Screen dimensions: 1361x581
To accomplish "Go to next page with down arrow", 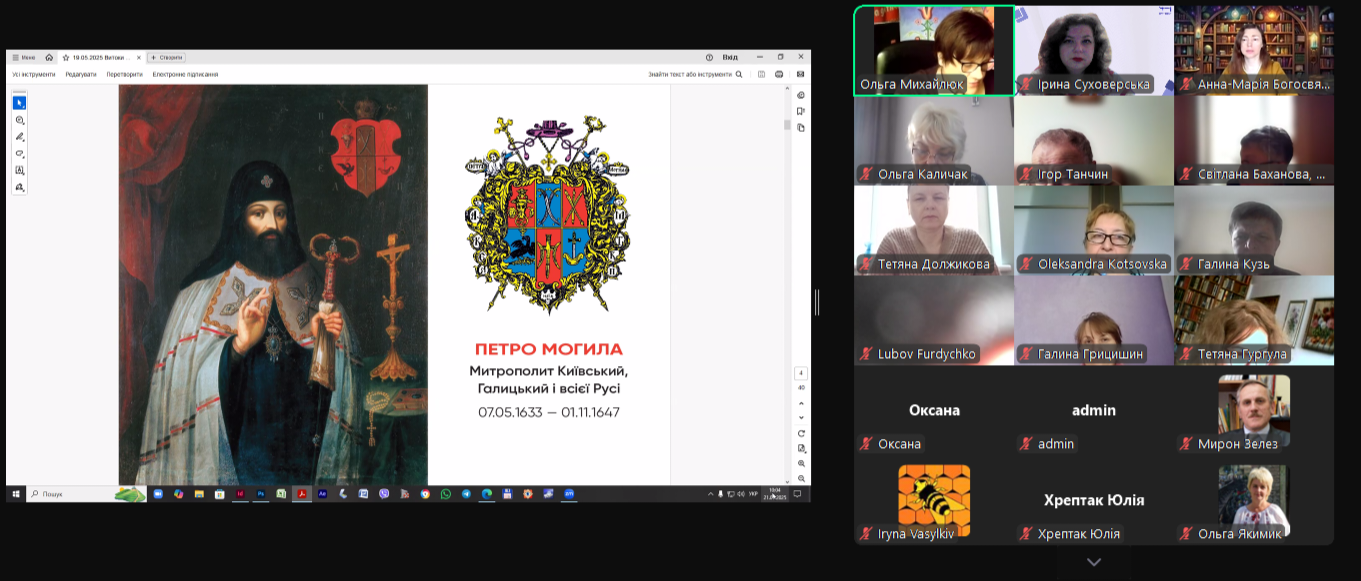I will [x=801, y=417].
